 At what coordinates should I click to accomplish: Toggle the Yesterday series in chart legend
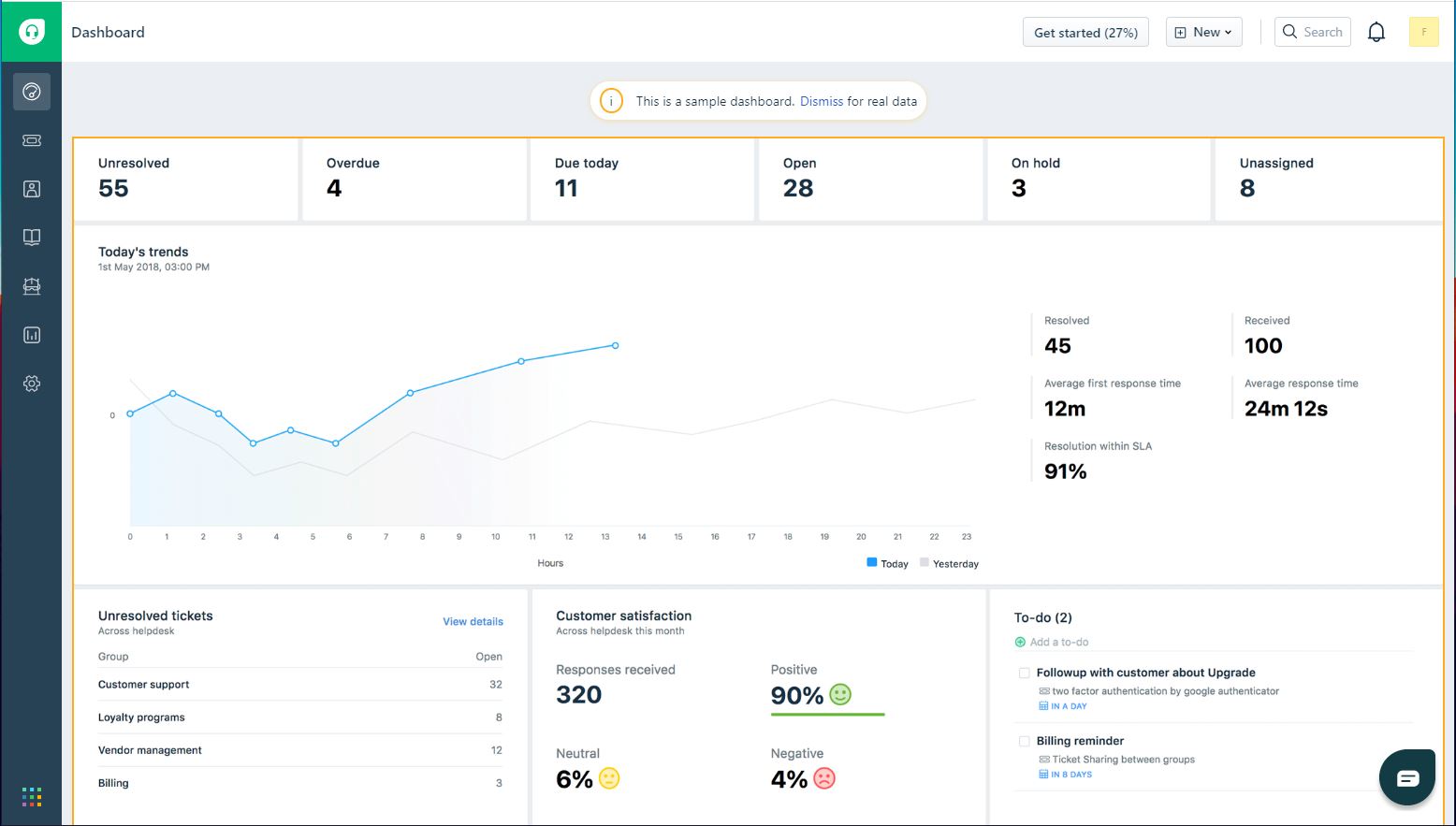(949, 563)
